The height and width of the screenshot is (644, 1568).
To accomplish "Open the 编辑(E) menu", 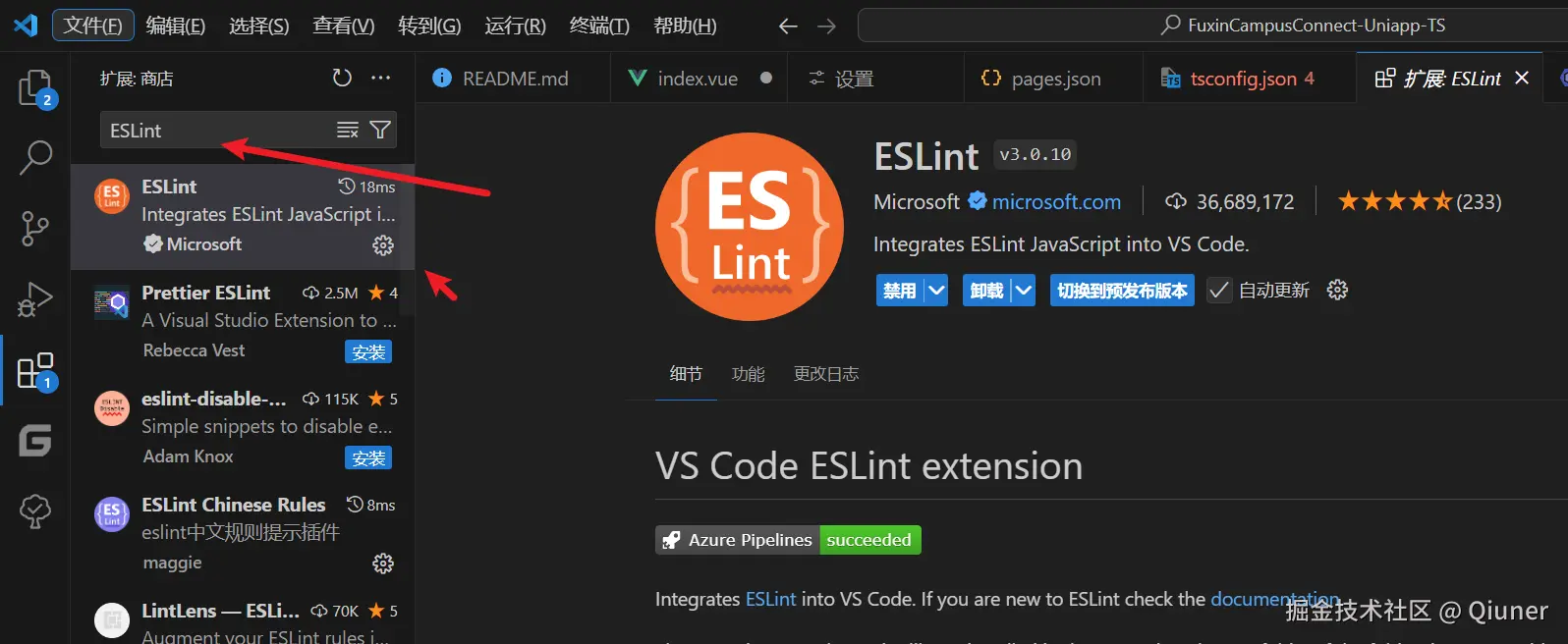I will (176, 26).
